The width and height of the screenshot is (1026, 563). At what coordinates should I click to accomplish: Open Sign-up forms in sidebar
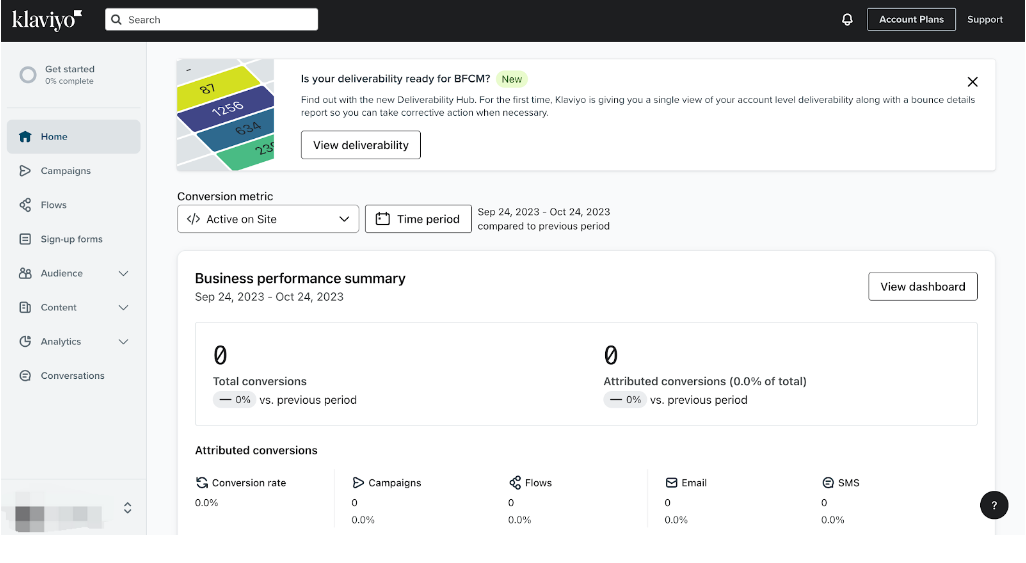click(x=73, y=239)
